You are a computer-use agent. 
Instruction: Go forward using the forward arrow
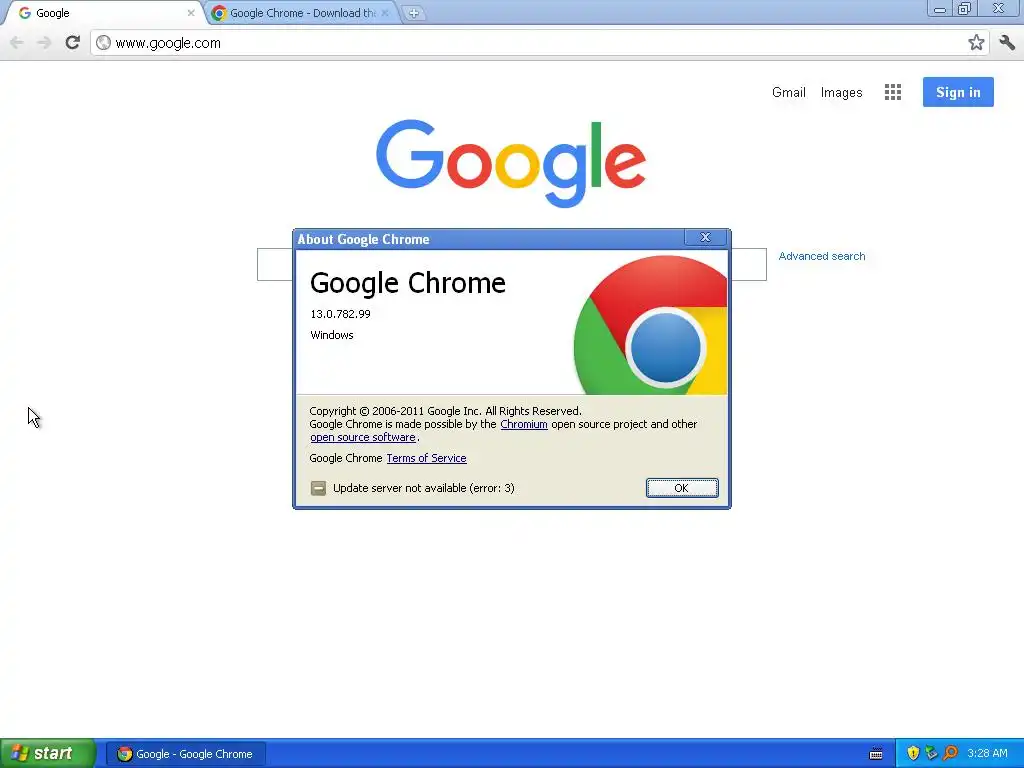coord(44,43)
